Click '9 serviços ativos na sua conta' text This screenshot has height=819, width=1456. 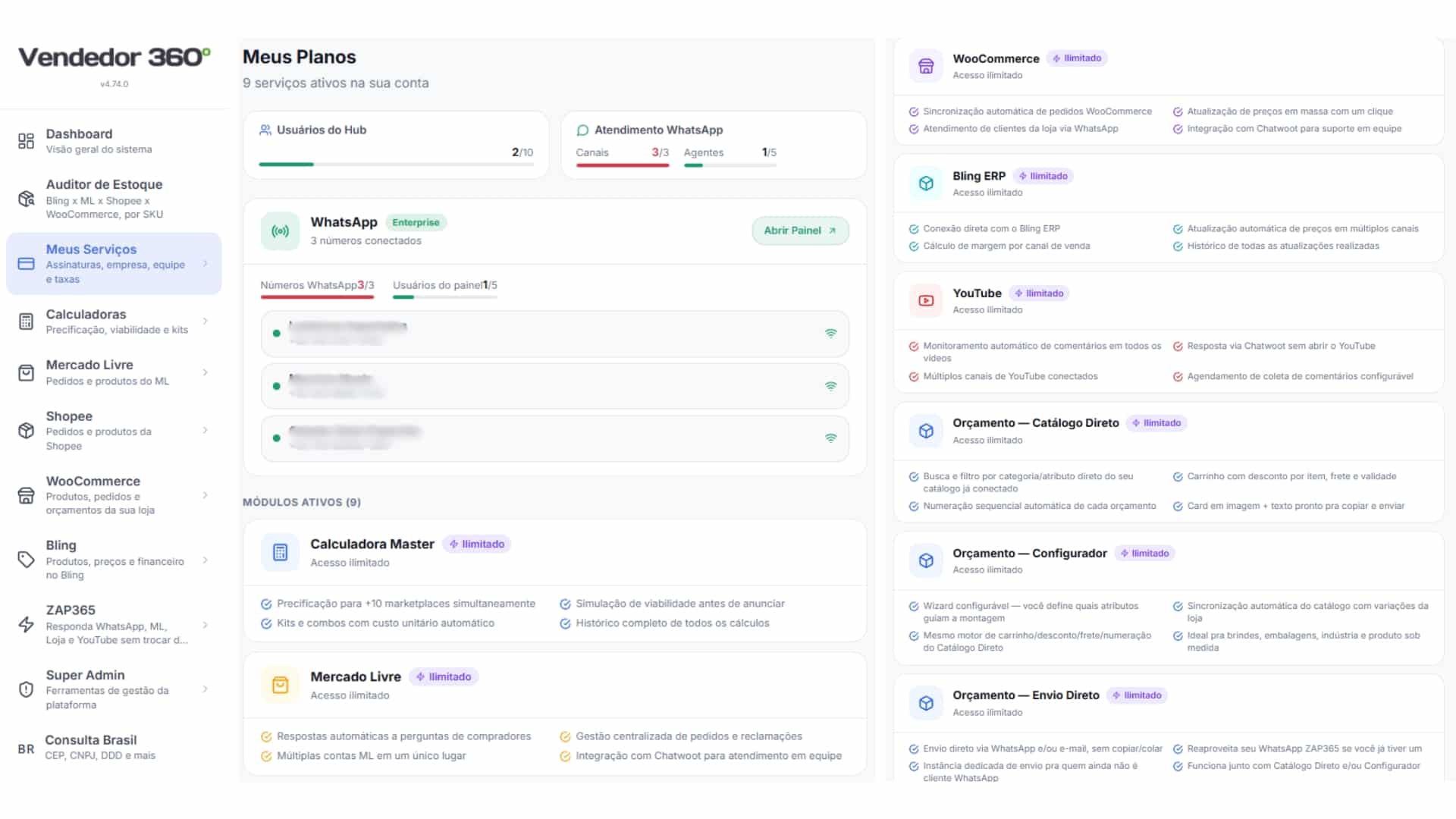(336, 83)
